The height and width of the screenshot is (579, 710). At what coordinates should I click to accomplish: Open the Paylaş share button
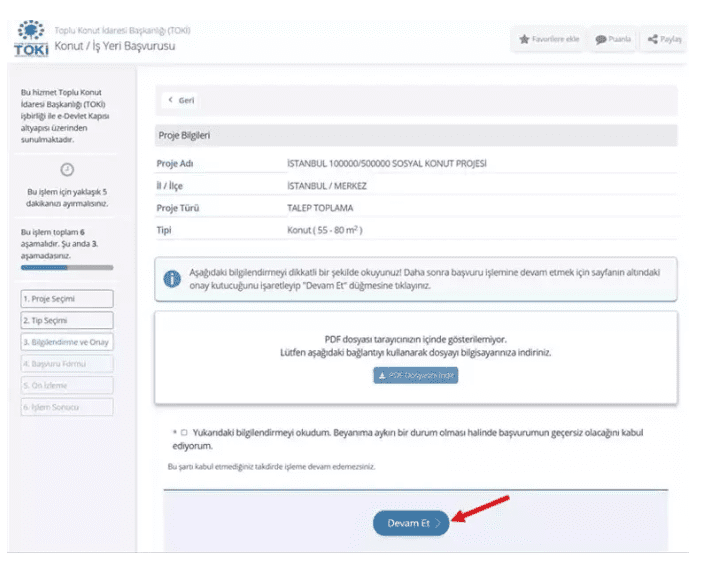point(664,39)
